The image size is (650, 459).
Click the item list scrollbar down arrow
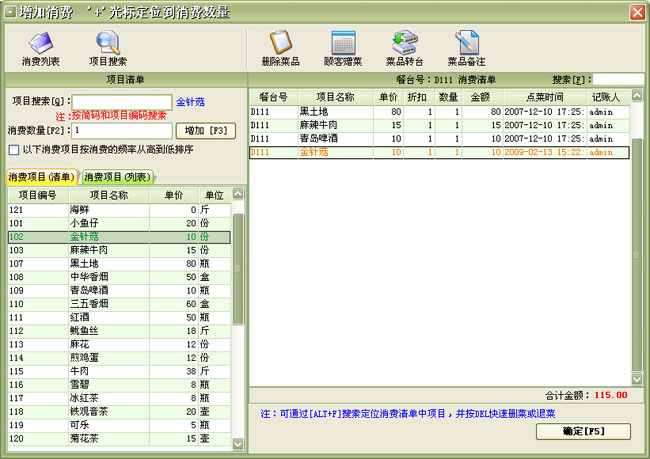(x=238, y=444)
